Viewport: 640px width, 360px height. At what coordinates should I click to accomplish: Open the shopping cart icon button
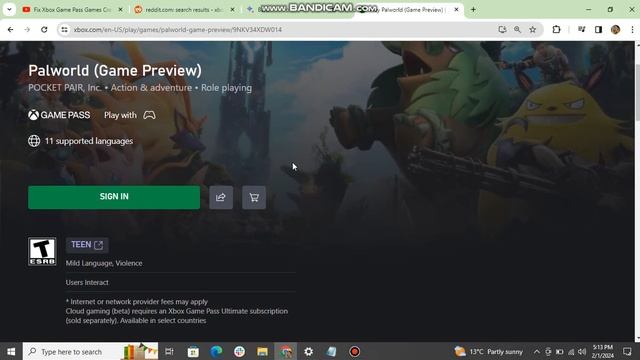tap(254, 198)
